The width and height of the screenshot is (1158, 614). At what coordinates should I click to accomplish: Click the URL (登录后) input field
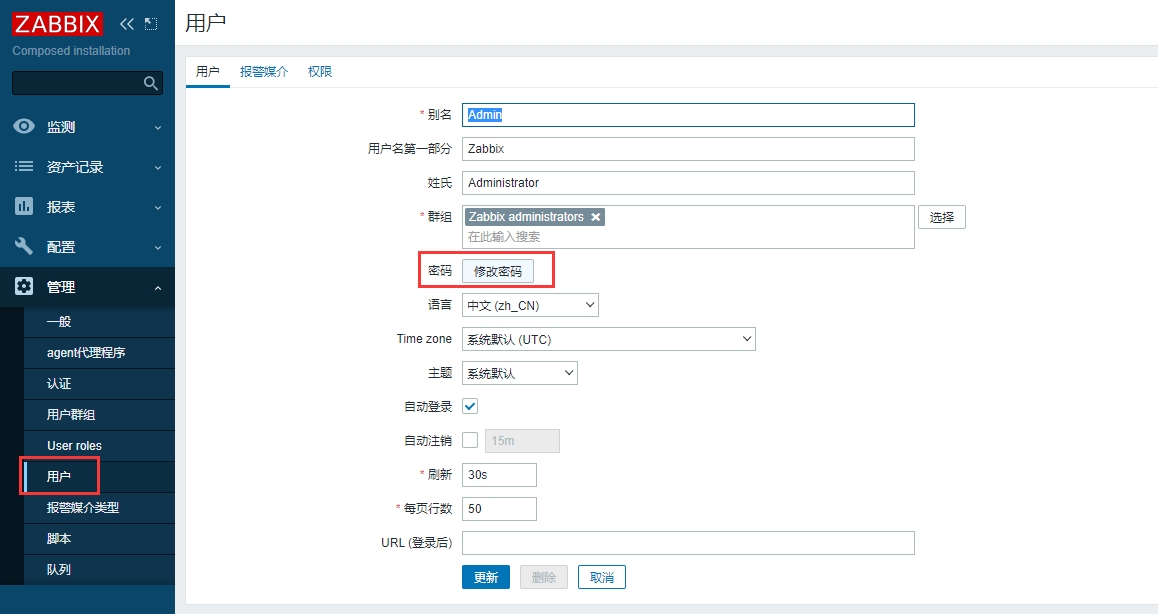pyautogui.click(x=688, y=543)
